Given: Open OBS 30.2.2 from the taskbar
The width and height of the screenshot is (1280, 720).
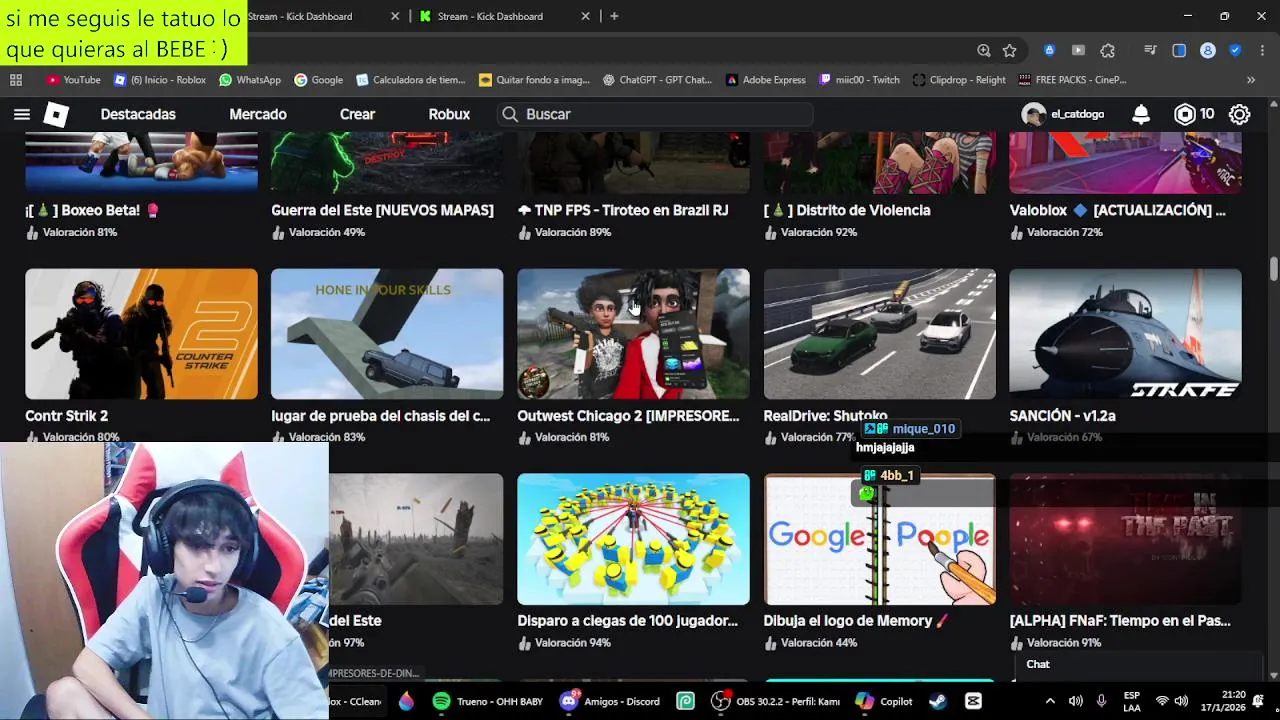Looking at the screenshot, I should coord(775,701).
